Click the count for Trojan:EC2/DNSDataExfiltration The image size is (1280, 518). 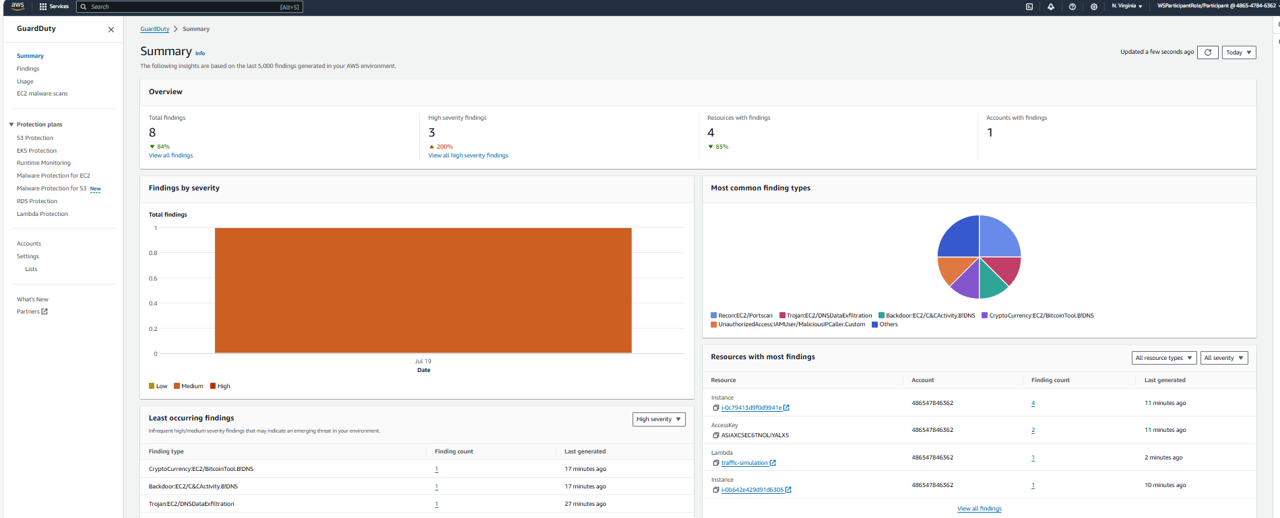click(x=436, y=504)
